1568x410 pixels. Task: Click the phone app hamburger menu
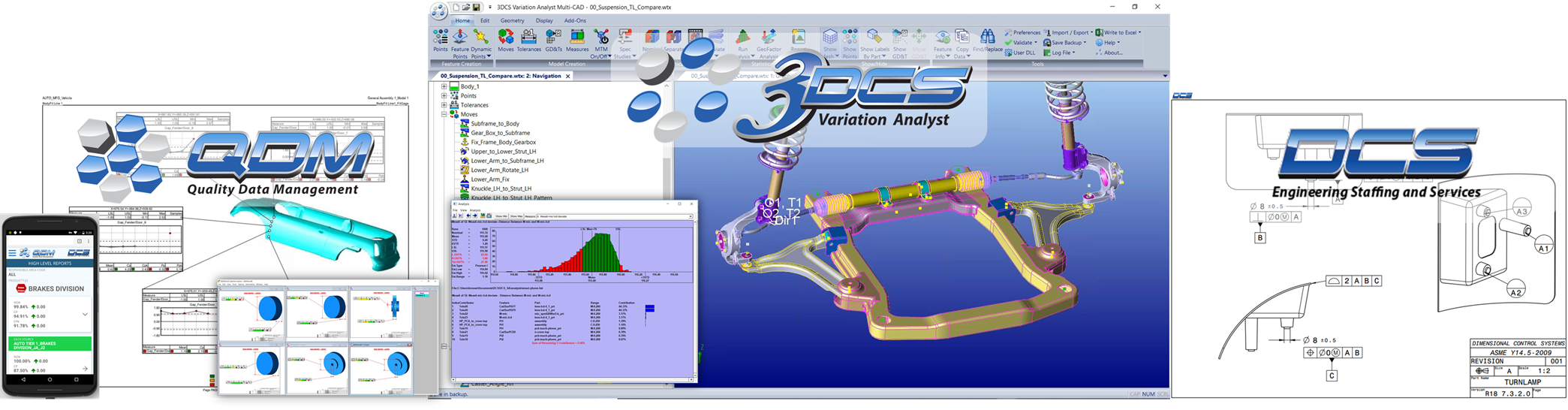12,253
